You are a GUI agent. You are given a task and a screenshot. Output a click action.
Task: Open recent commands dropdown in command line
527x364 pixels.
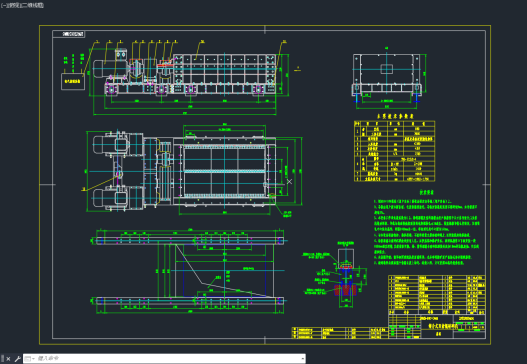(30, 359)
